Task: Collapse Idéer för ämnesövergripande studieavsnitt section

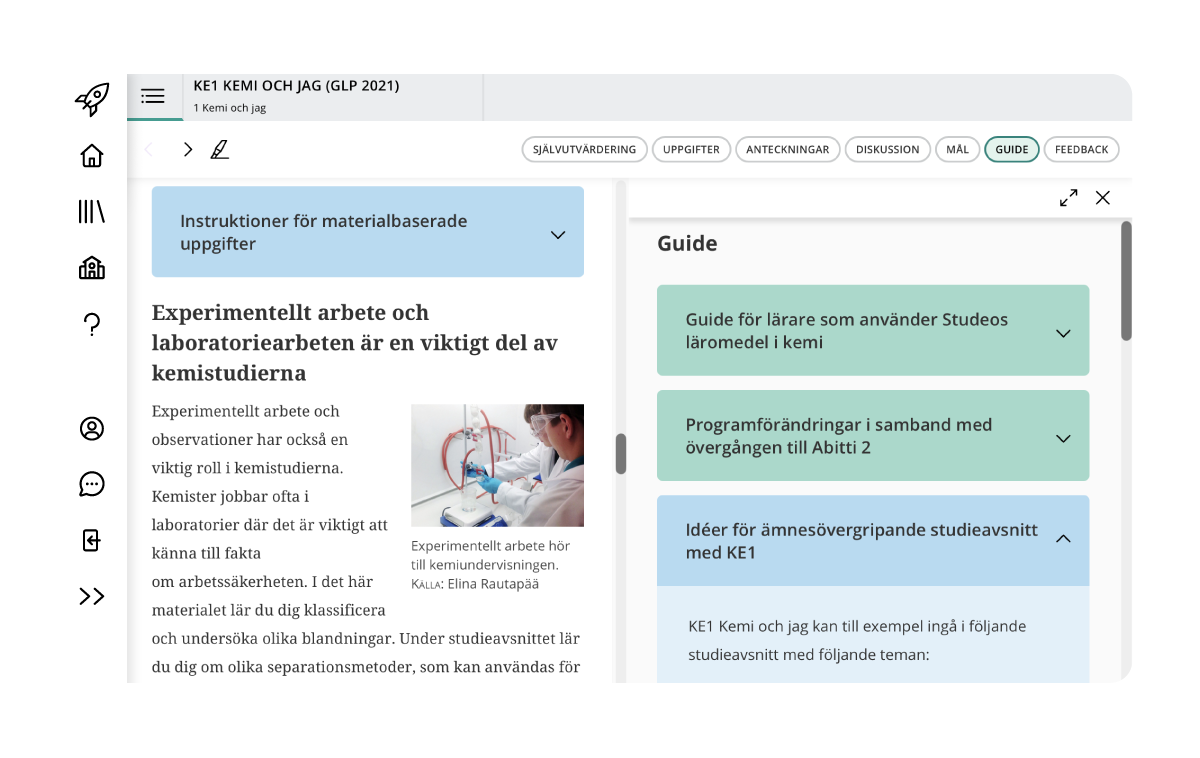Action: [x=873, y=540]
